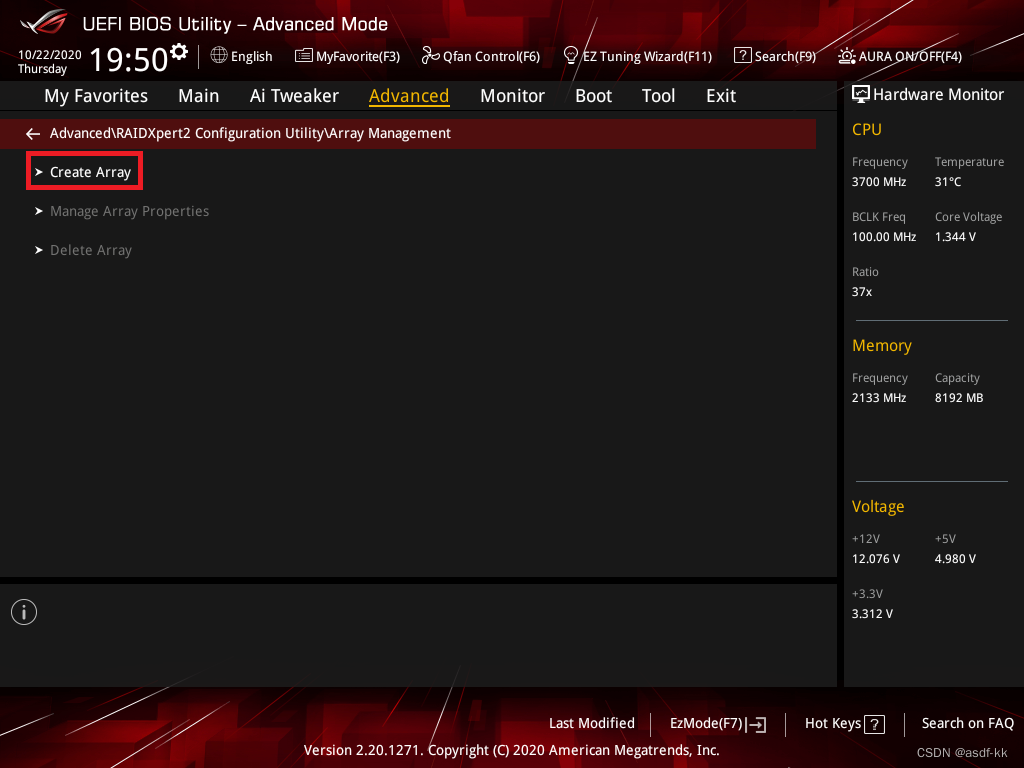Click the Memory section heading
Screen dimensions: 1024x768
tap(882, 345)
